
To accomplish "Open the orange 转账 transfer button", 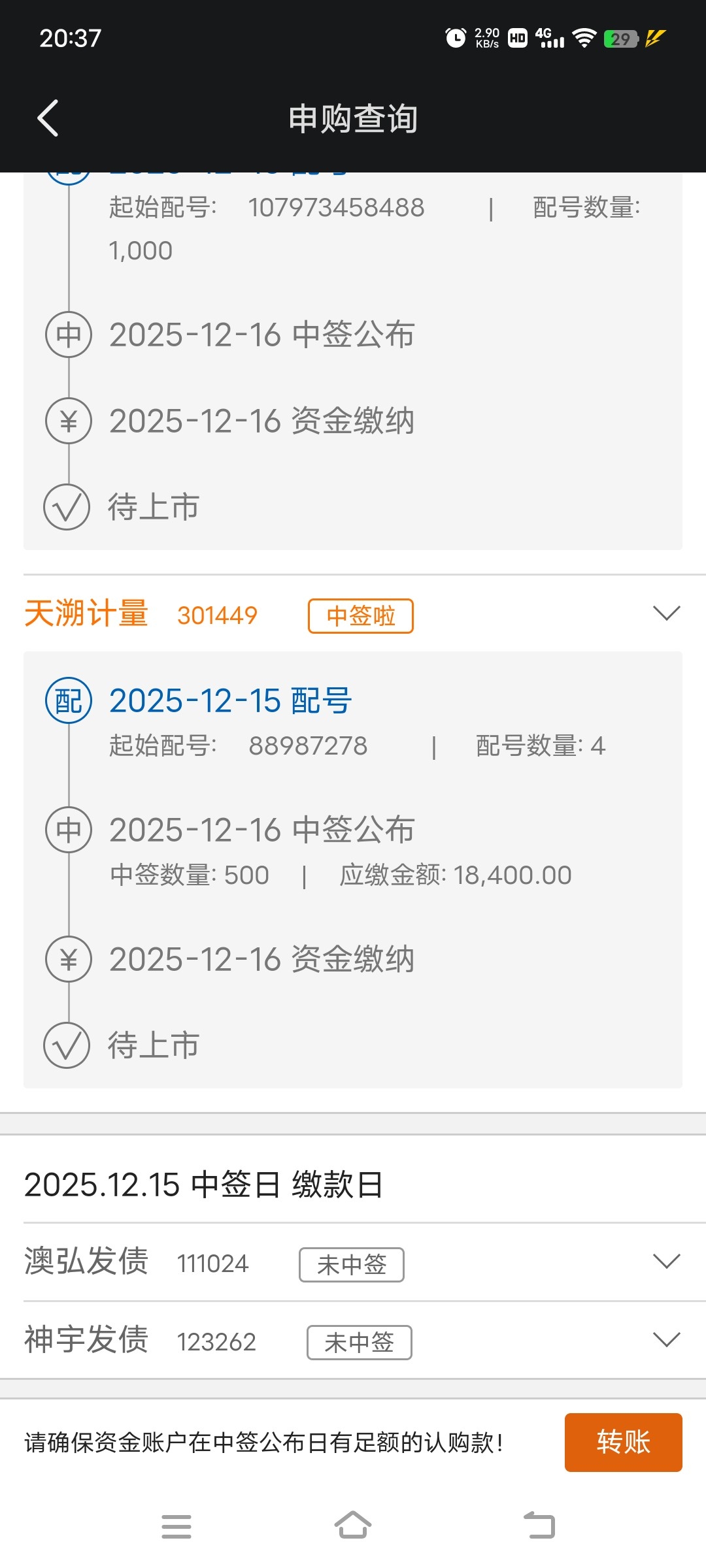I will 623,1443.
